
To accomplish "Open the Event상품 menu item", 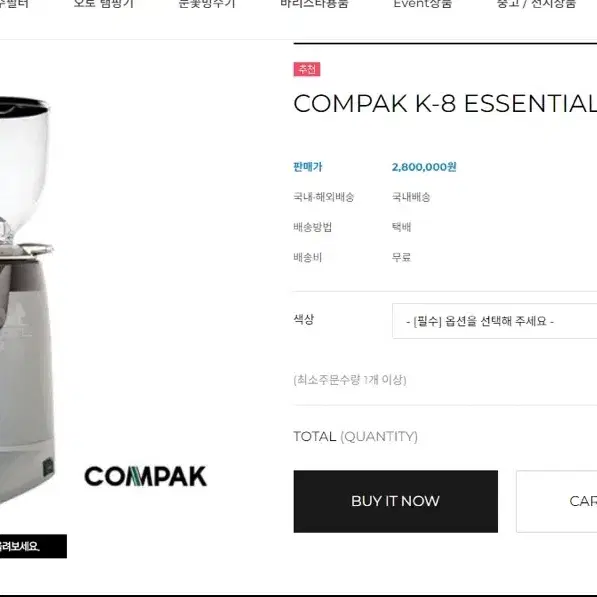I will (x=423, y=4).
